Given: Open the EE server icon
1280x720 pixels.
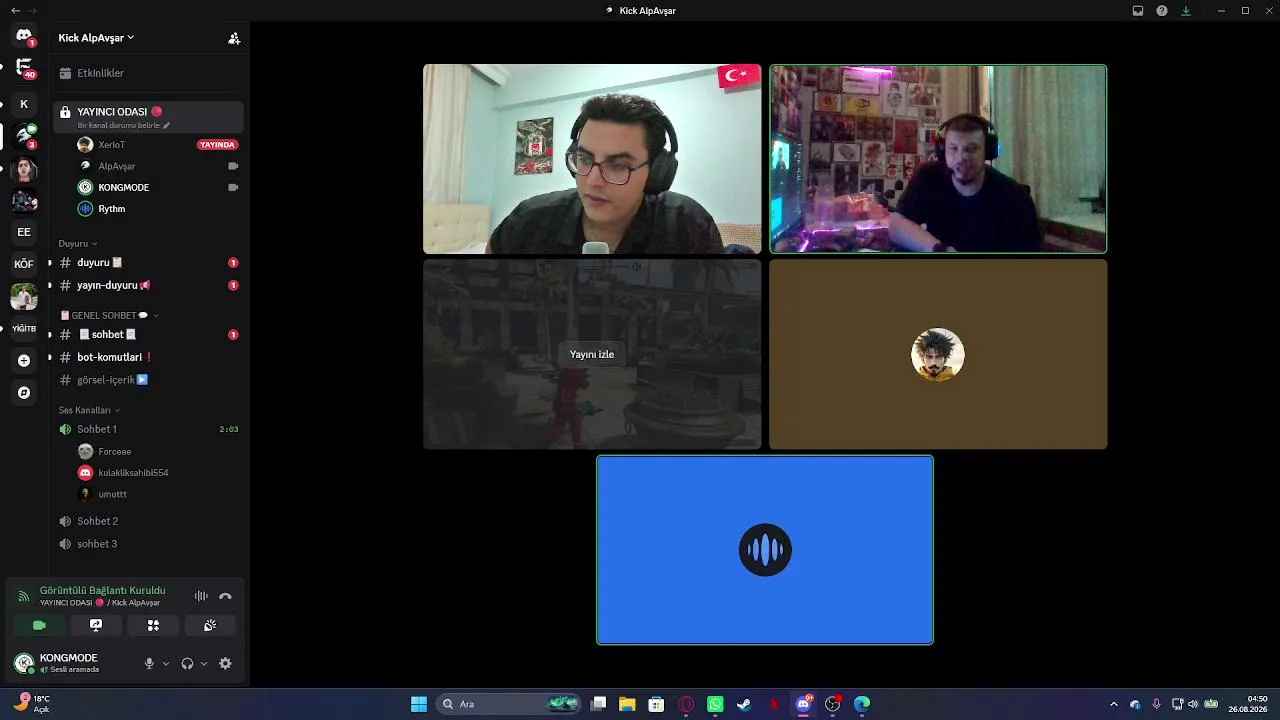Looking at the screenshot, I should [x=24, y=232].
